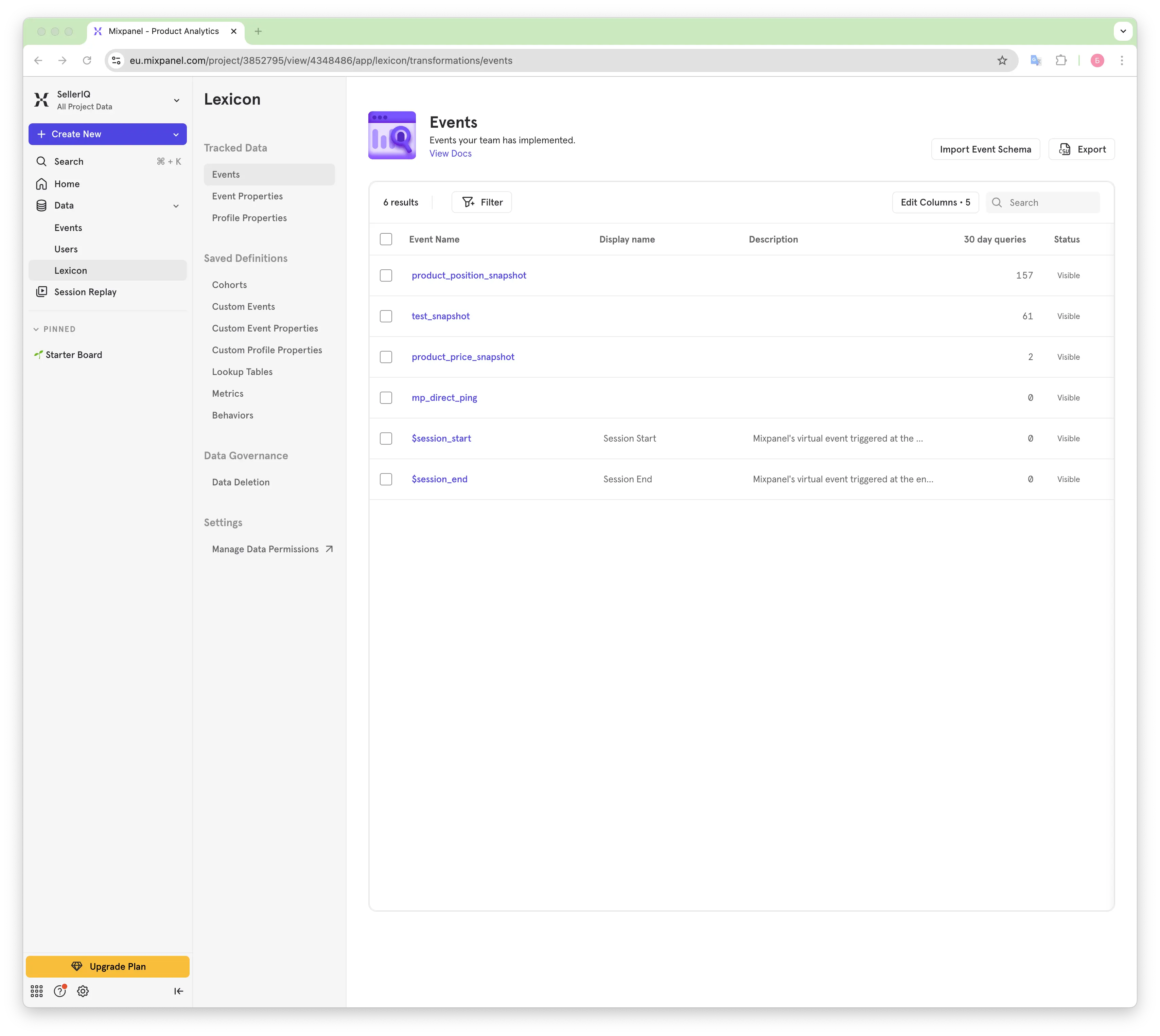Open the $session_end event link
The width and height of the screenshot is (1160, 1036).
click(x=440, y=479)
